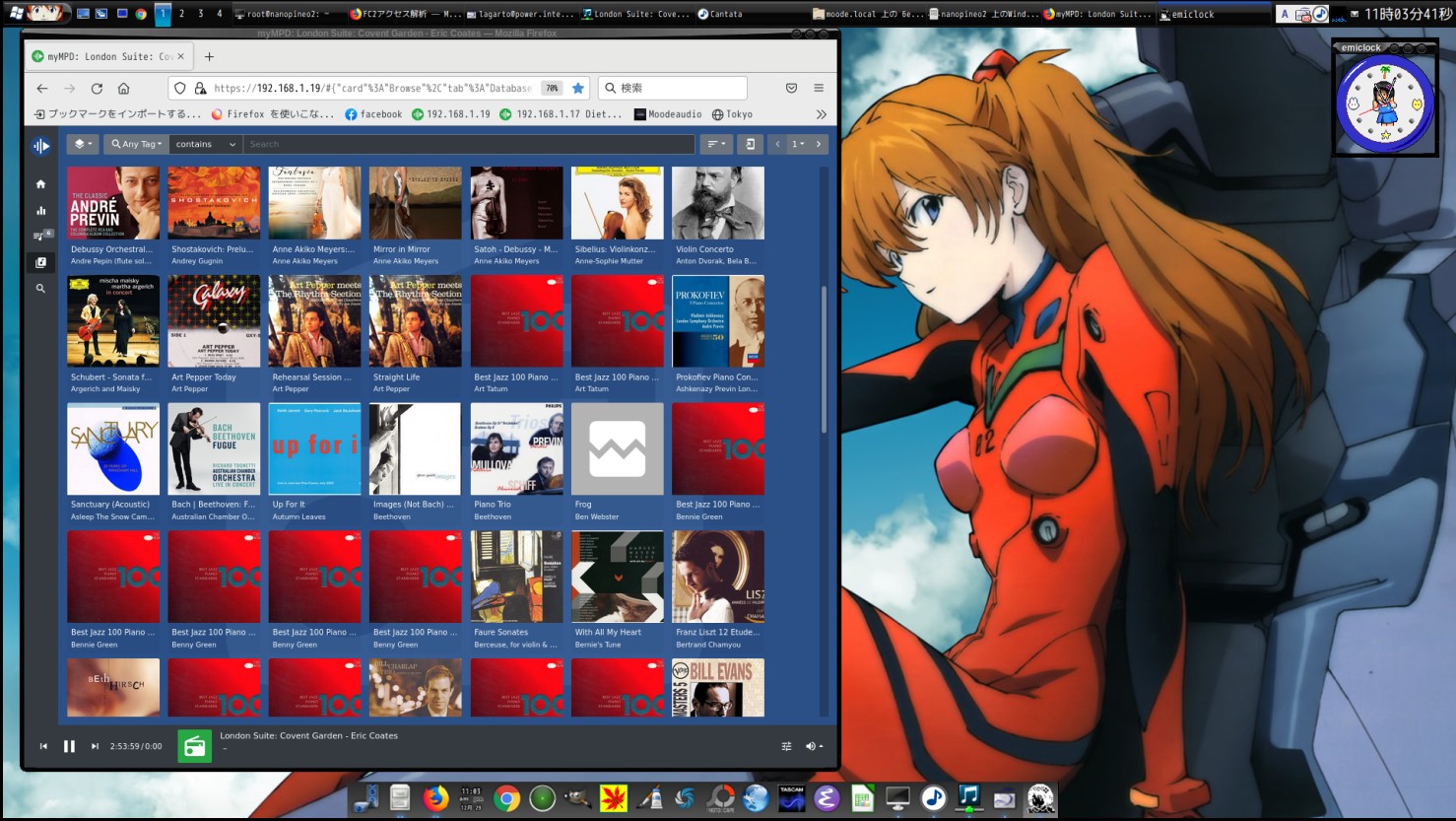
Task: Open the Moodeaudio bookmark link
Action: point(668,114)
